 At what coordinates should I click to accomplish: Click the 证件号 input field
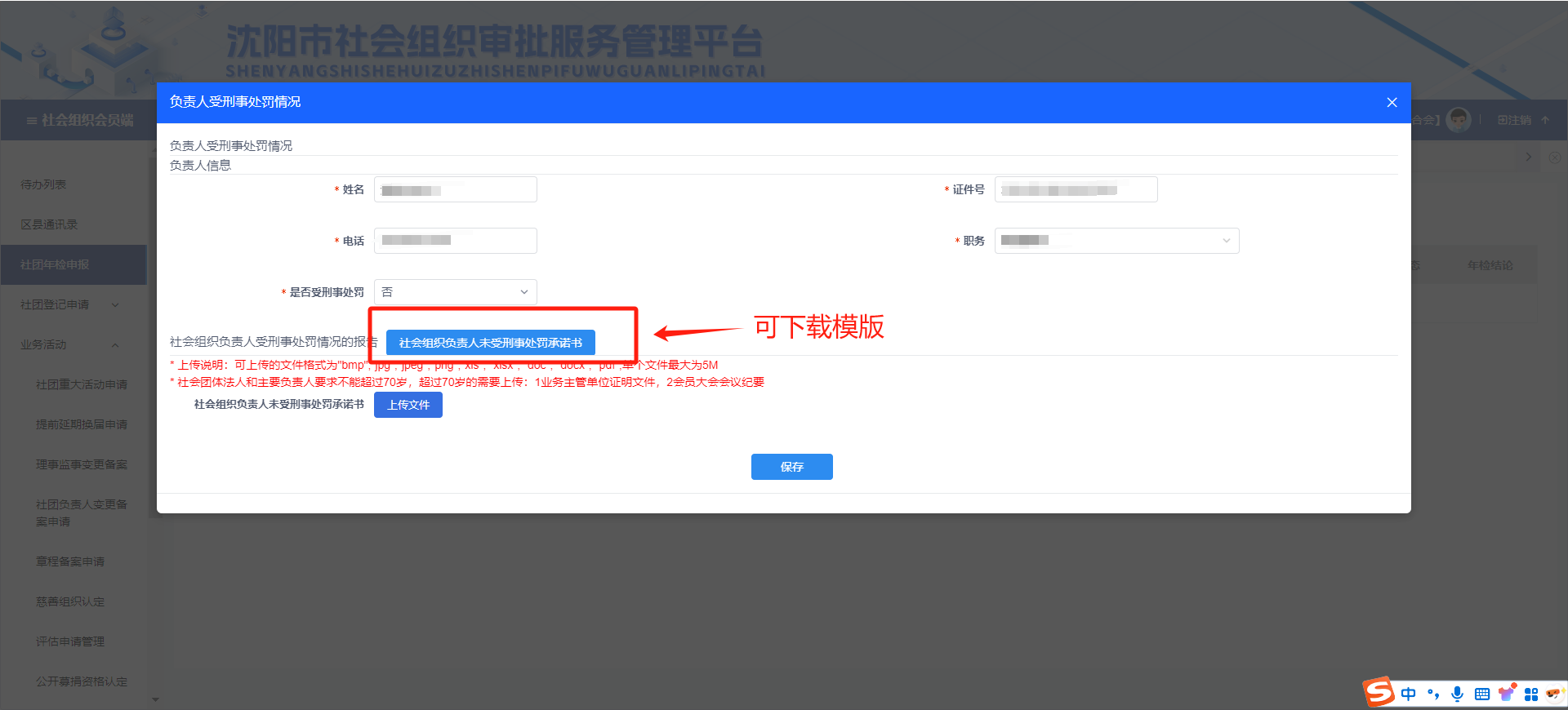click(1076, 189)
